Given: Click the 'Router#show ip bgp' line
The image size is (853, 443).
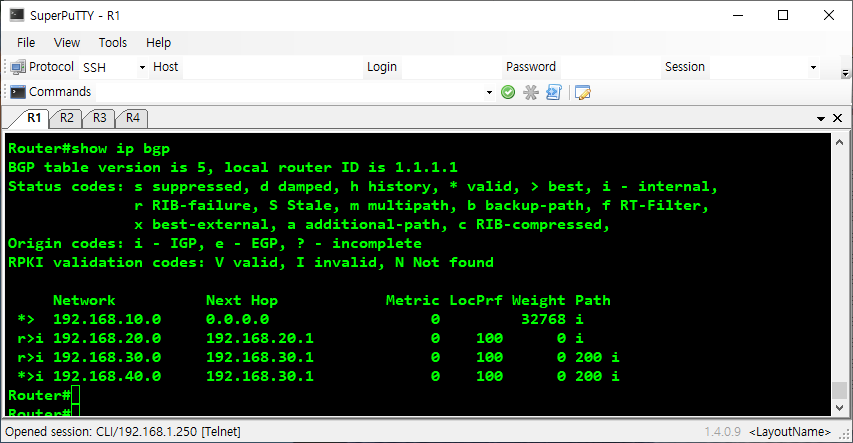Looking at the screenshot, I should [89, 149].
